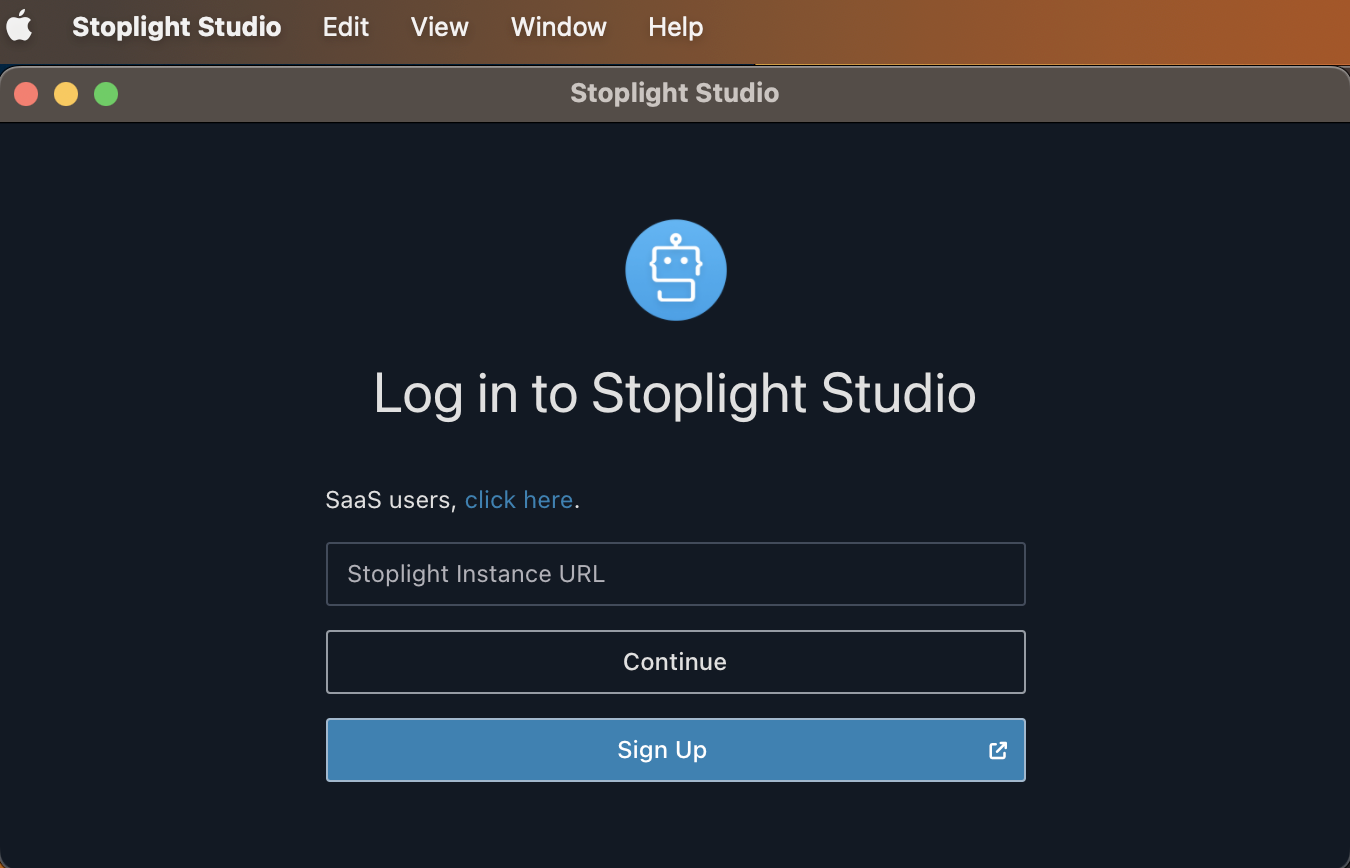Click the blank area below the Sign Up button
Image resolution: width=1350 pixels, height=868 pixels.
[675, 825]
